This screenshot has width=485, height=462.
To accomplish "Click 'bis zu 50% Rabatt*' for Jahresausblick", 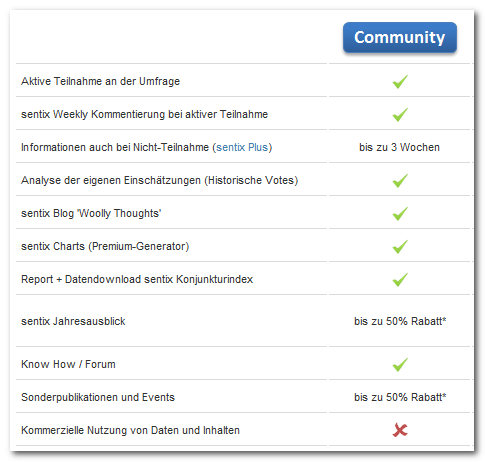I will click(x=400, y=321).
